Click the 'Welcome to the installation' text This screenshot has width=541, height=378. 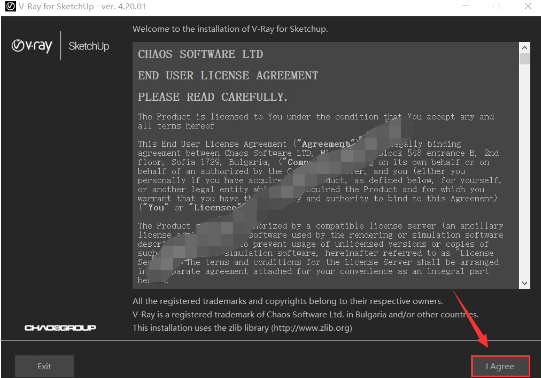[230, 29]
